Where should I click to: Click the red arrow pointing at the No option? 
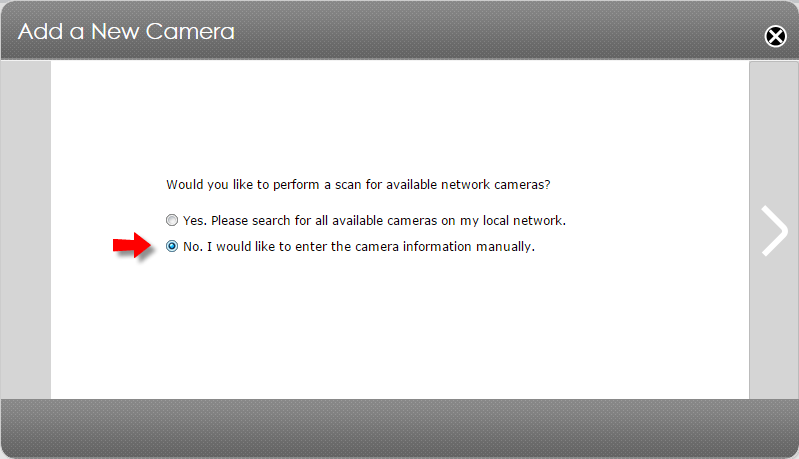[132, 246]
